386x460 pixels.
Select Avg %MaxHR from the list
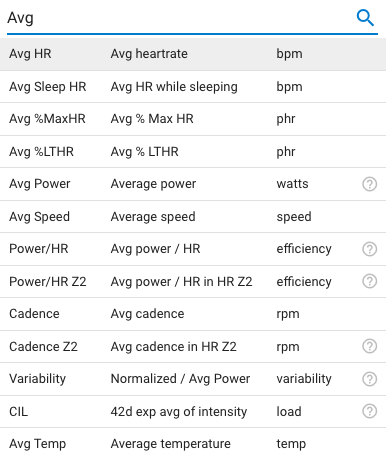(x=193, y=119)
